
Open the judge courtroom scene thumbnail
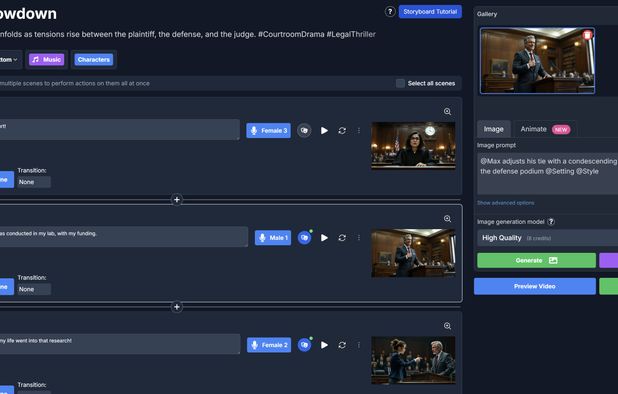pos(413,145)
